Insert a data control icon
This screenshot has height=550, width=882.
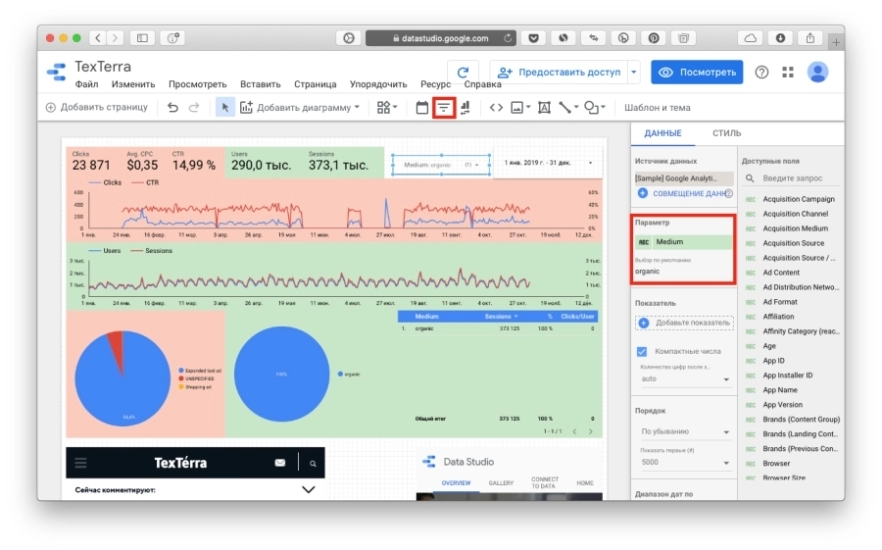(x=465, y=107)
